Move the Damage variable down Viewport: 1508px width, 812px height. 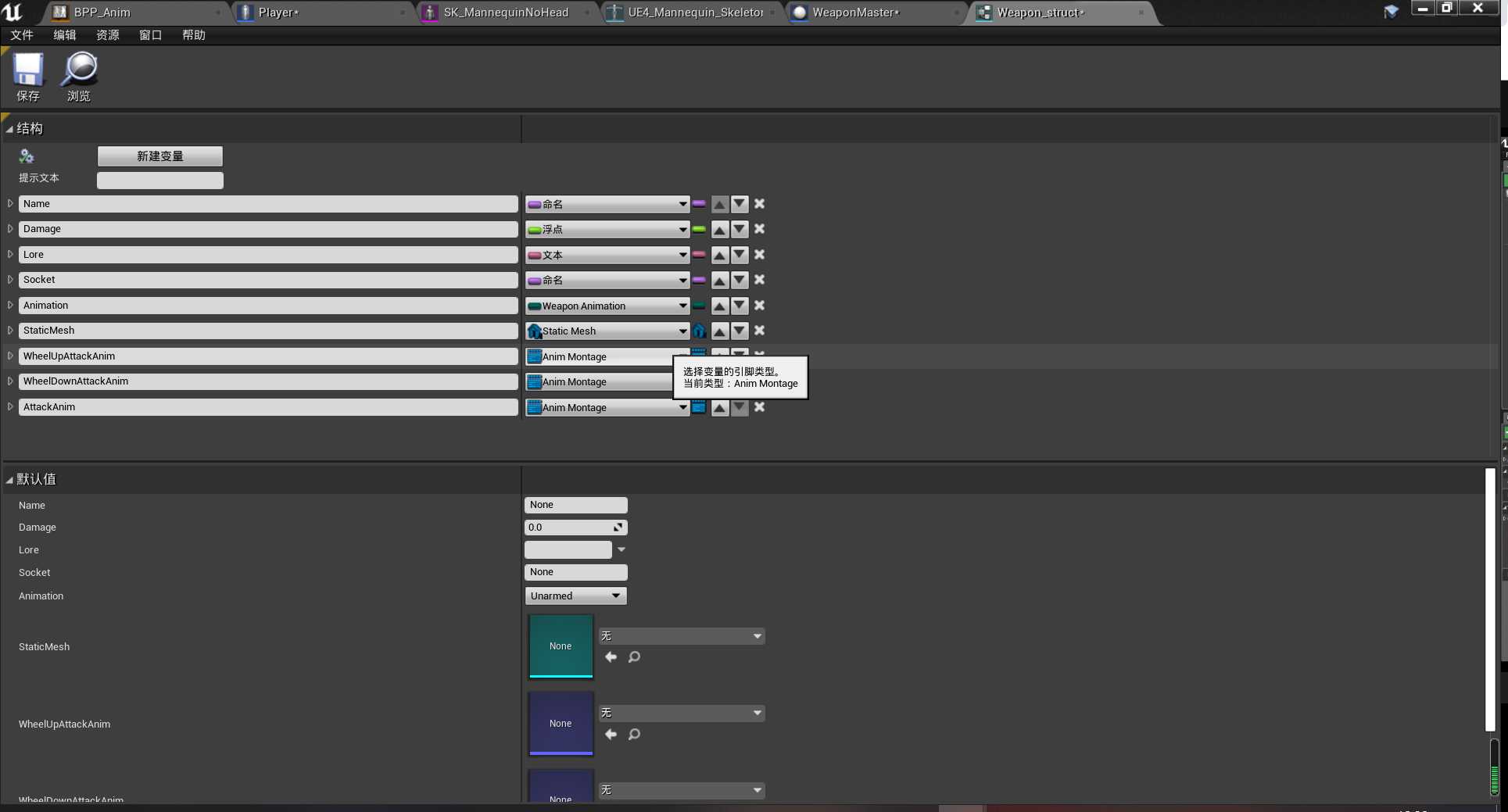click(740, 229)
